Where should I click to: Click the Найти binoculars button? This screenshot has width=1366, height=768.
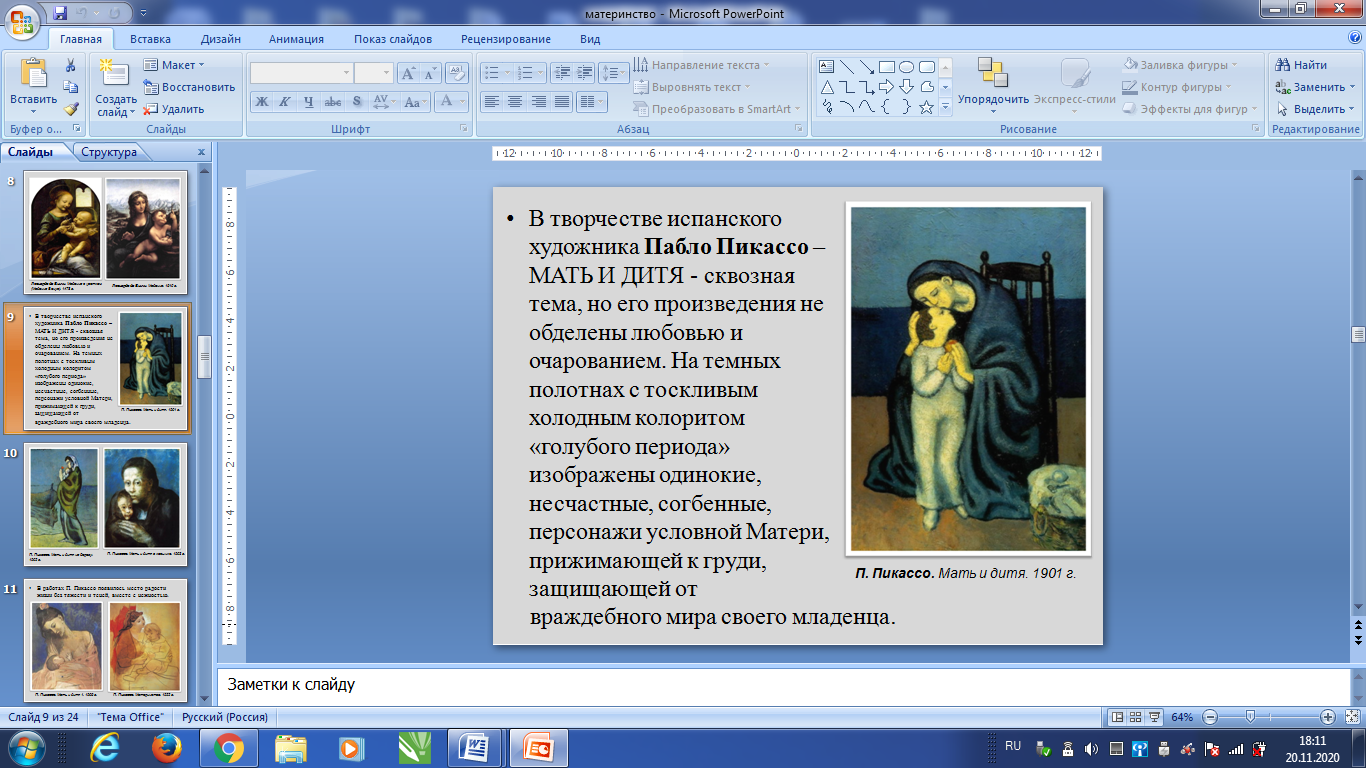[x=1300, y=65]
